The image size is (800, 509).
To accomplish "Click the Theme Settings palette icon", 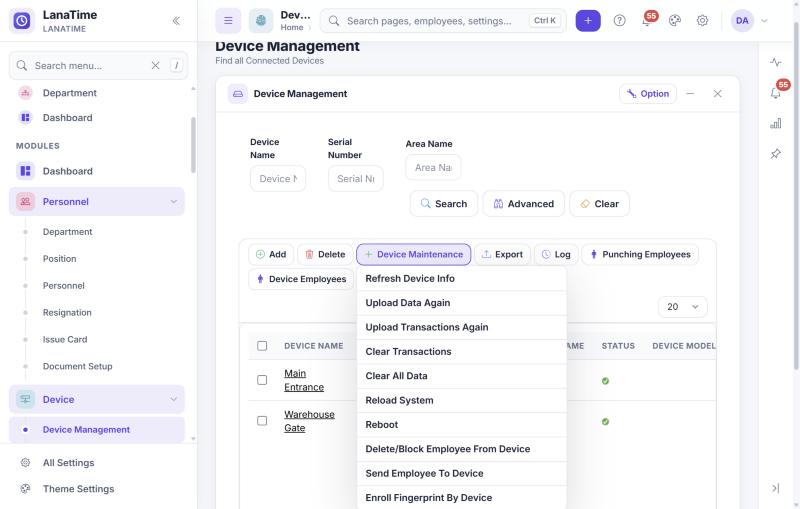I will pyautogui.click(x=25, y=489).
